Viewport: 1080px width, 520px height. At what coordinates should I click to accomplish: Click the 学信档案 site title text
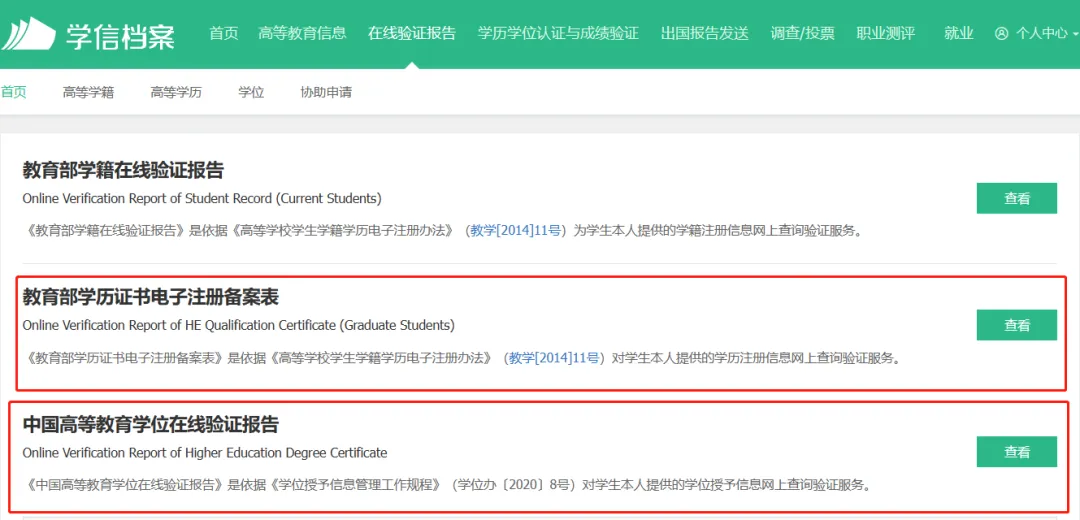pyautogui.click(x=121, y=36)
